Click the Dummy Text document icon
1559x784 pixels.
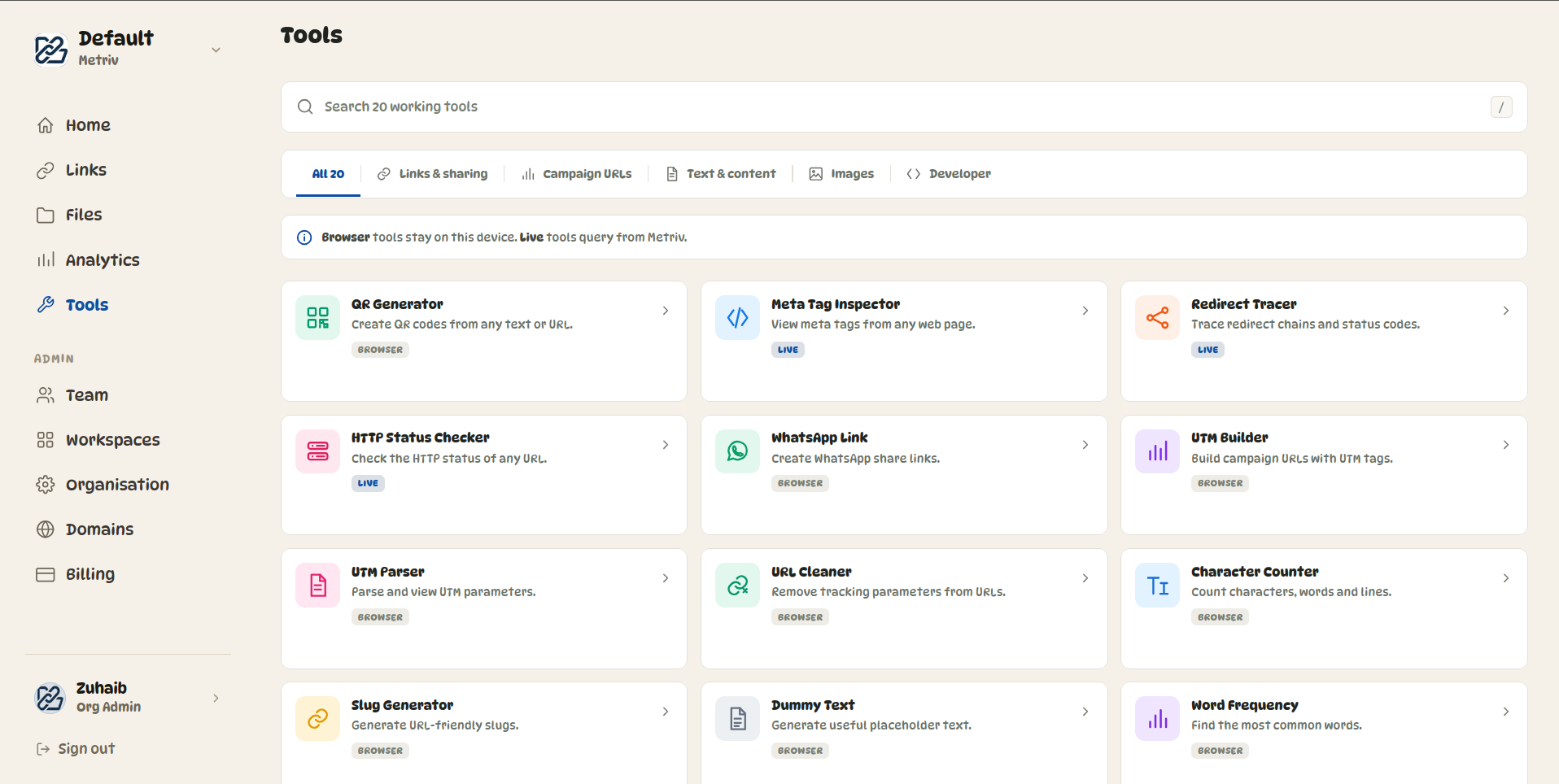click(738, 719)
